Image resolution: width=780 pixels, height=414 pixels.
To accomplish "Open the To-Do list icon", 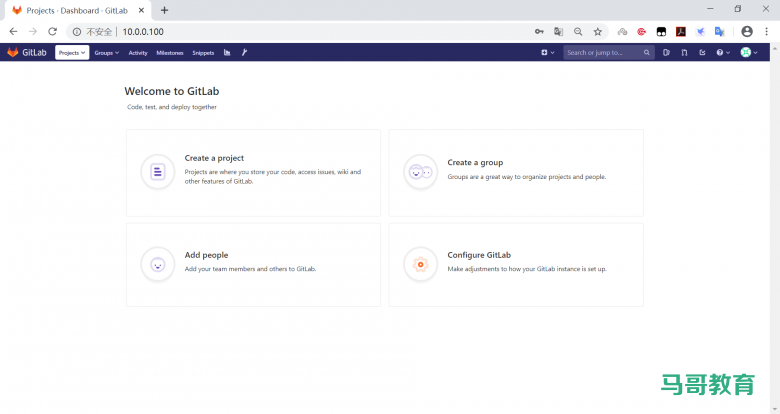I will (x=702, y=52).
